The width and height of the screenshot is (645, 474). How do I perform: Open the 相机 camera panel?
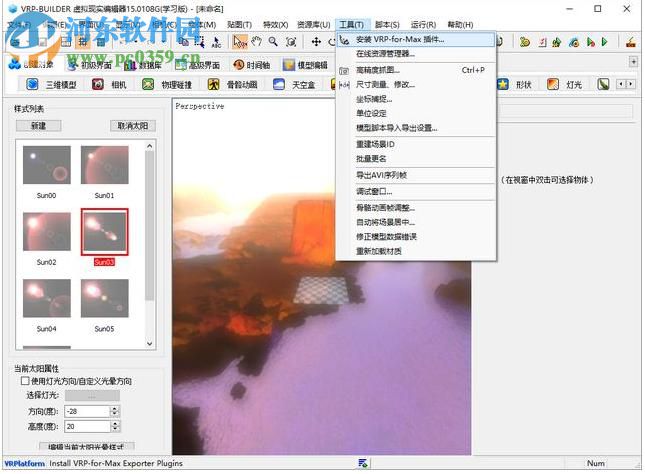(109, 84)
